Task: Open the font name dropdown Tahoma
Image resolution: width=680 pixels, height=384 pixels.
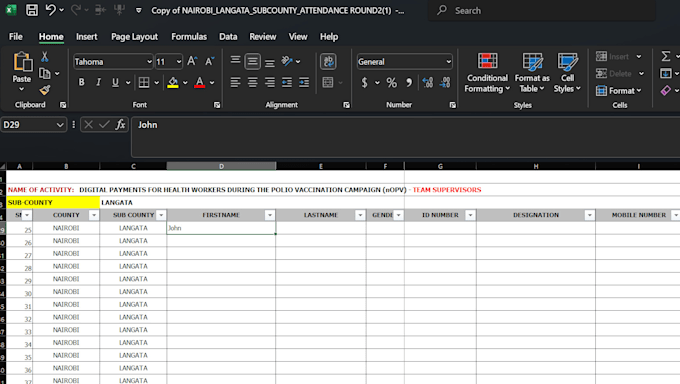Action: click(149, 62)
